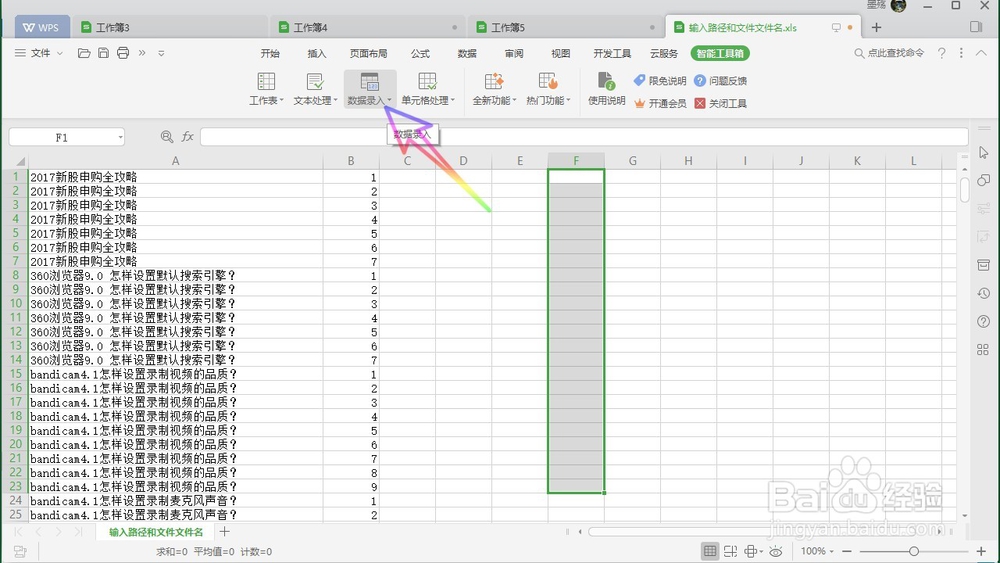Click the WPS home button

(41, 27)
